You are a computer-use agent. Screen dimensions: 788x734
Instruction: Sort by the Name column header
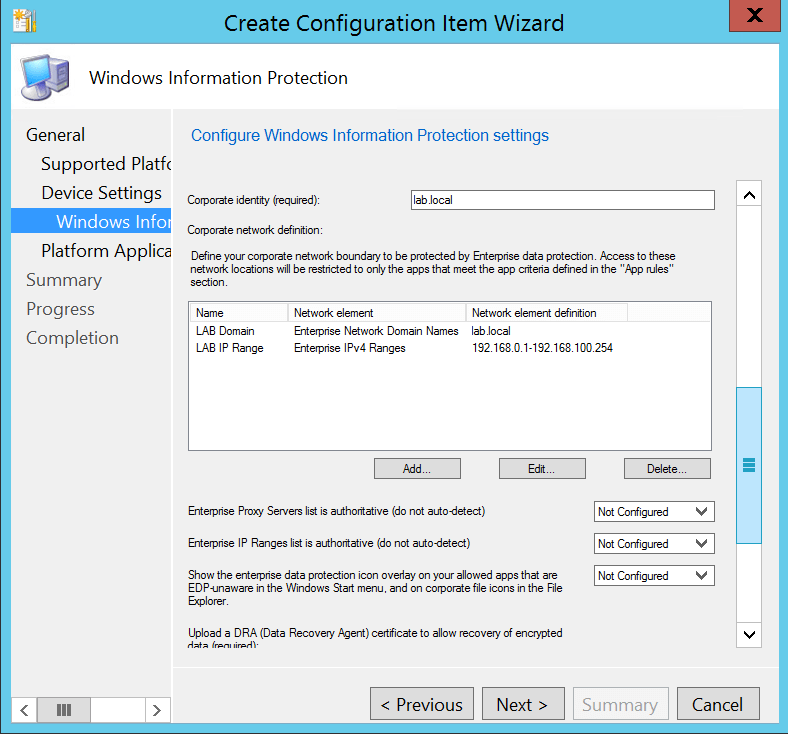click(239, 312)
